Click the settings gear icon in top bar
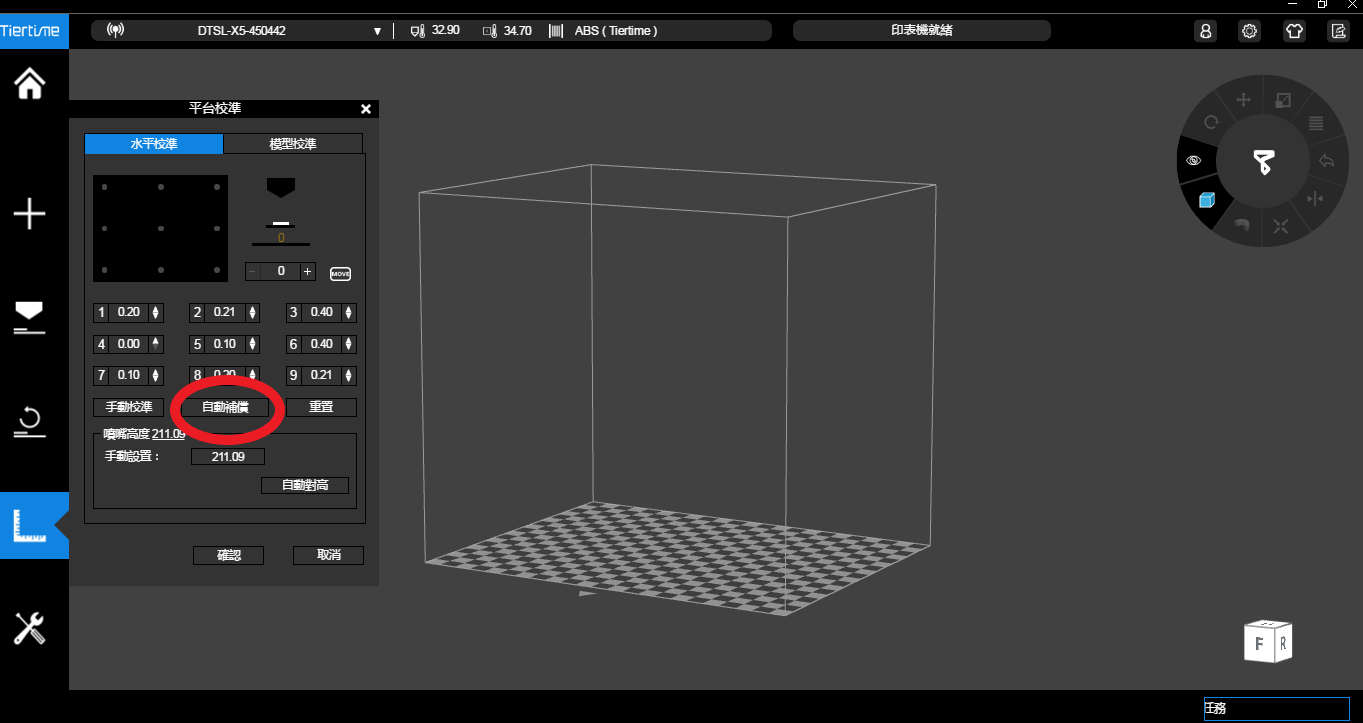This screenshot has width=1363, height=723. click(1249, 31)
